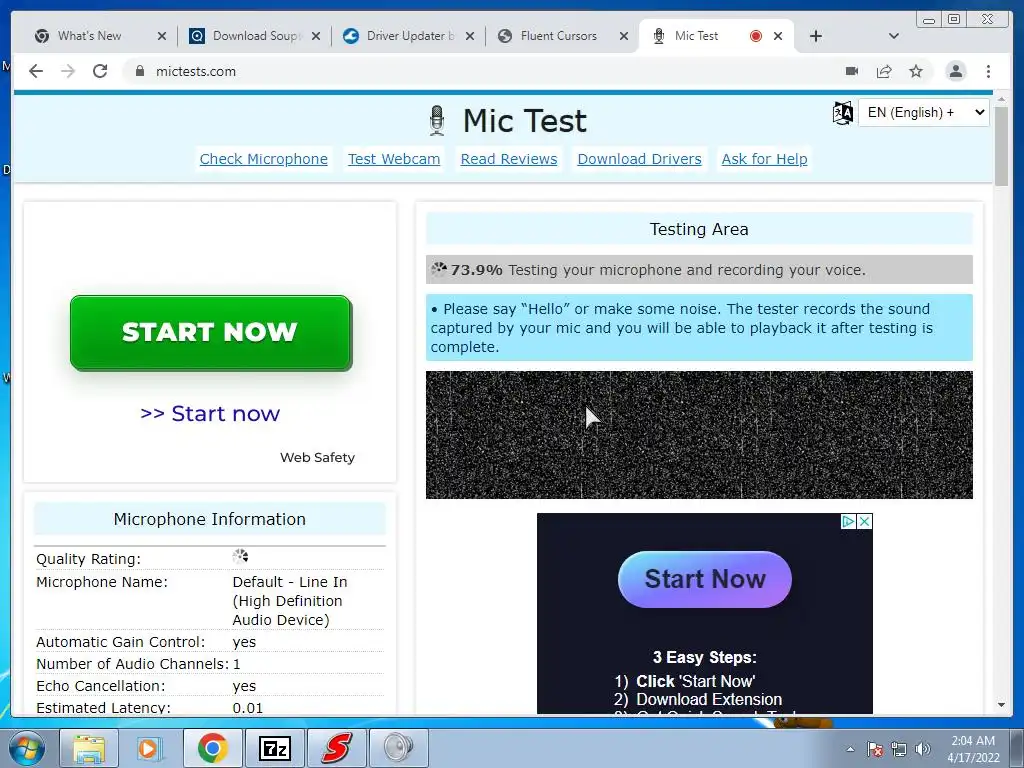Screen dimensions: 1024x768
Task: Open Windows Media Player from taskbar
Action: tap(150, 748)
